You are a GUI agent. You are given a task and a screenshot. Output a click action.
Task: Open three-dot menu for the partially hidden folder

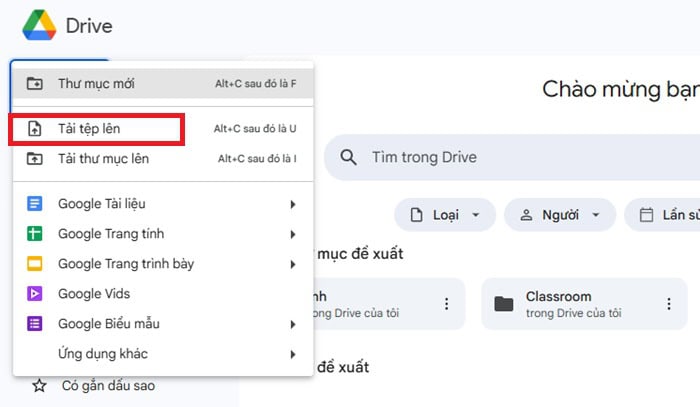tap(446, 304)
